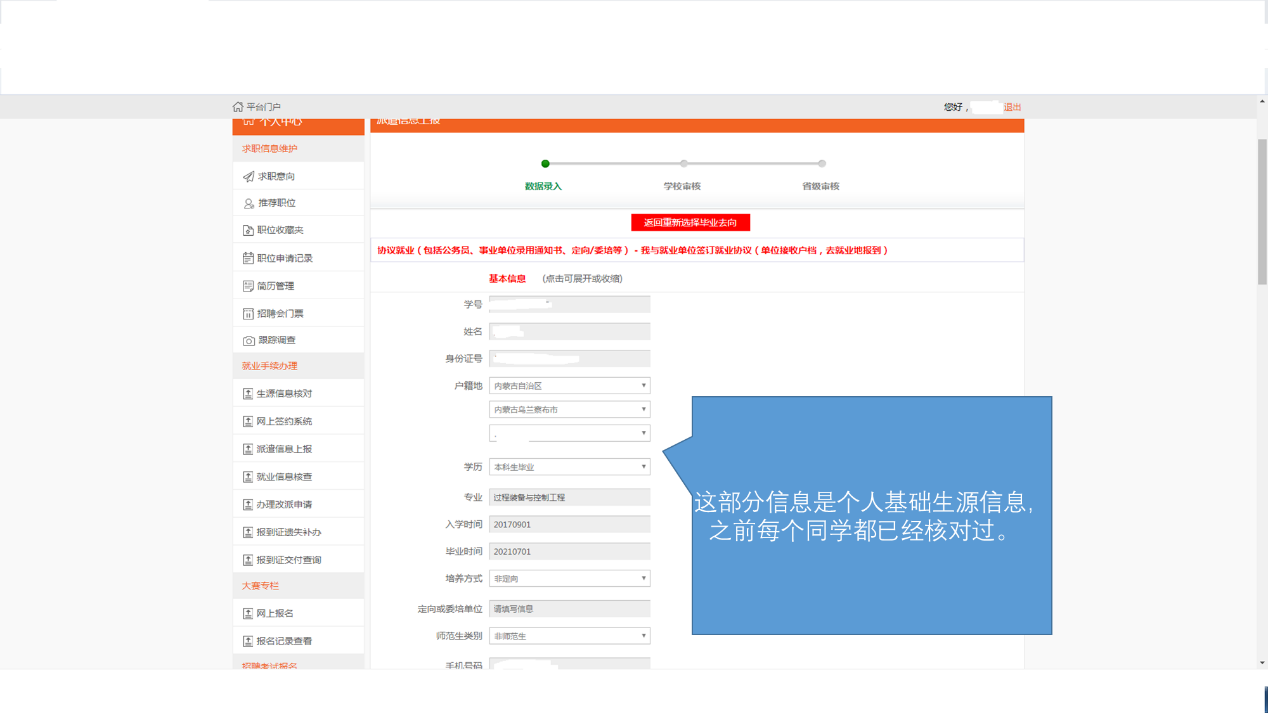
Task: Click the red 返回重新选择毕业去向 button
Action: [690, 223]
